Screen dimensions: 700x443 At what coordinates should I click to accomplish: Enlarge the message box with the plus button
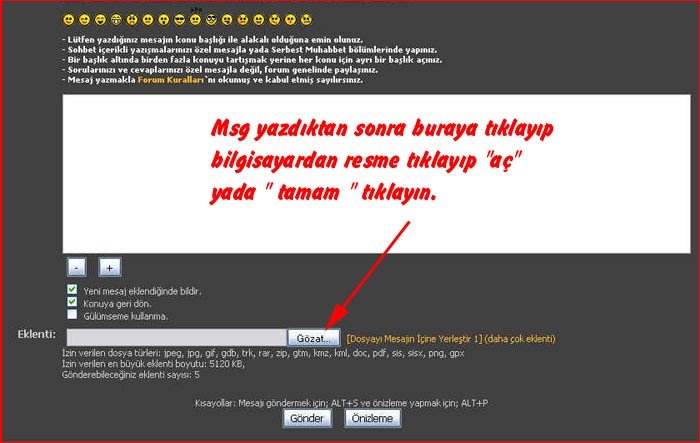pos(110,267)
